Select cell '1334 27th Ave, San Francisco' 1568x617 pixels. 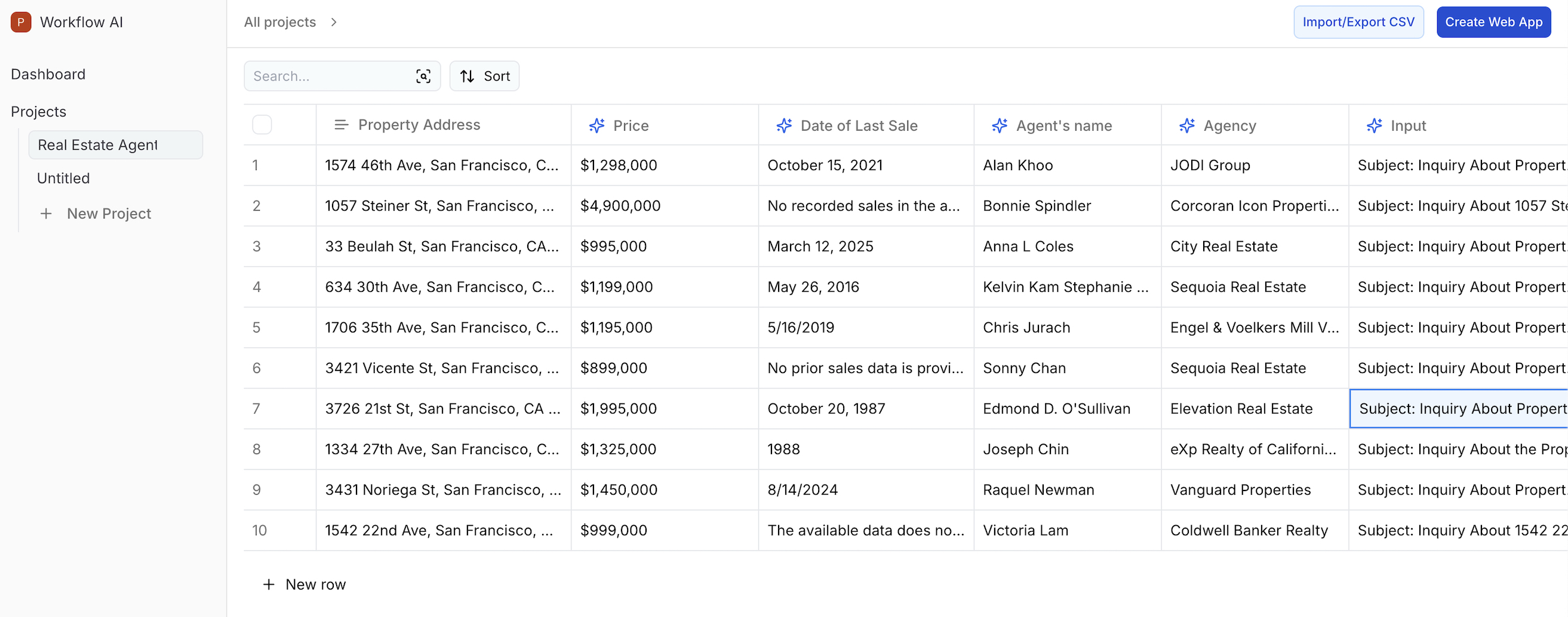point(444,449)
